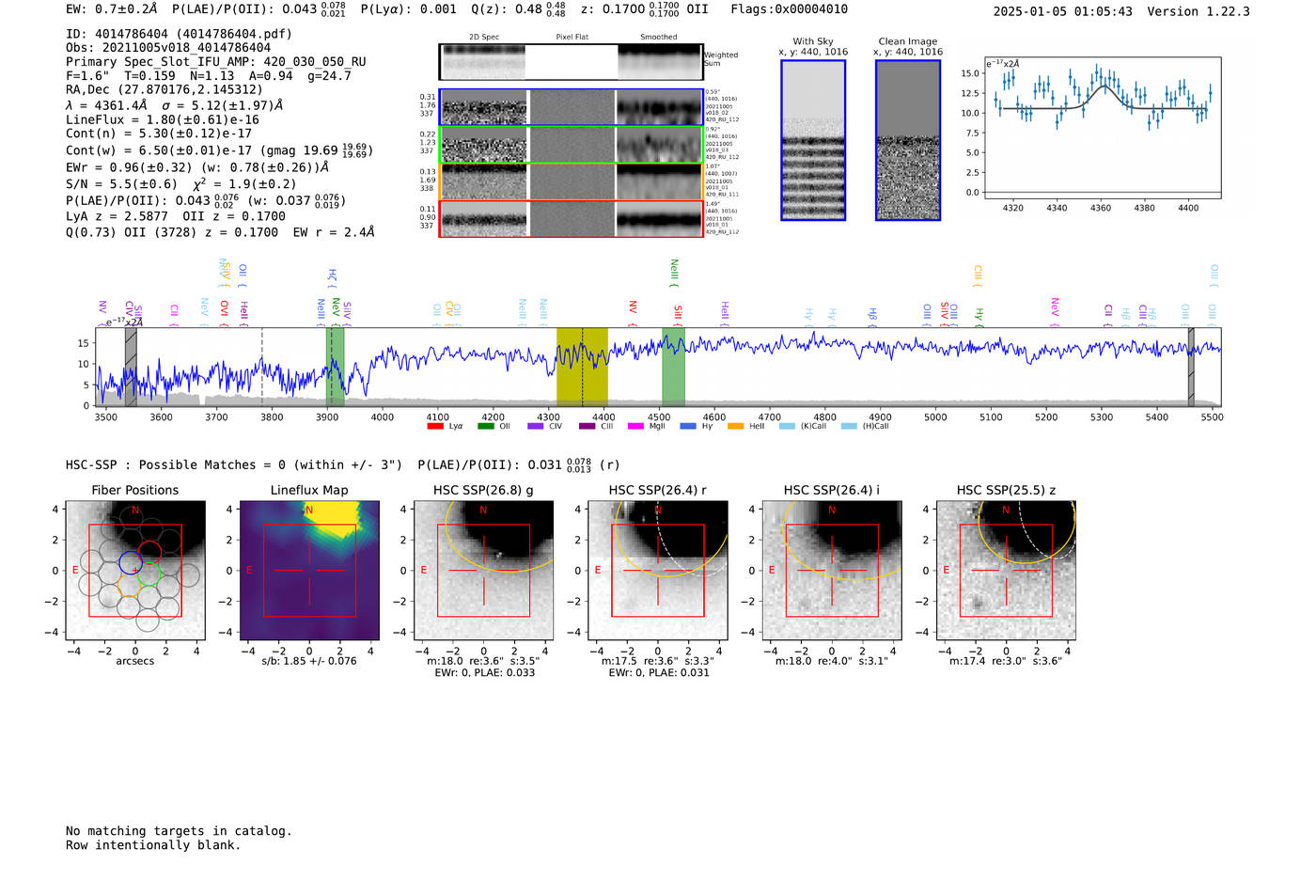Open the HSC SSP(26.8) g image
Viewport: 1316px width, 896px height.
[x=483, y=571]
